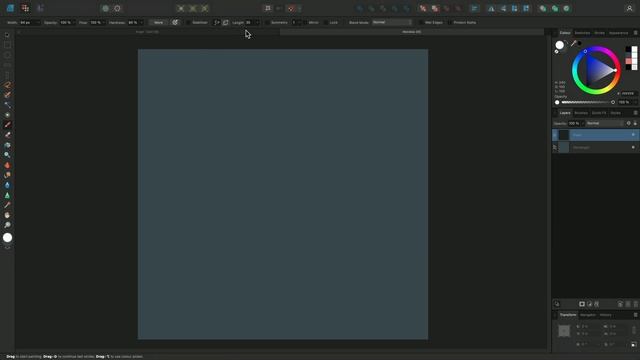Delete layer with the trash icon

635,304
